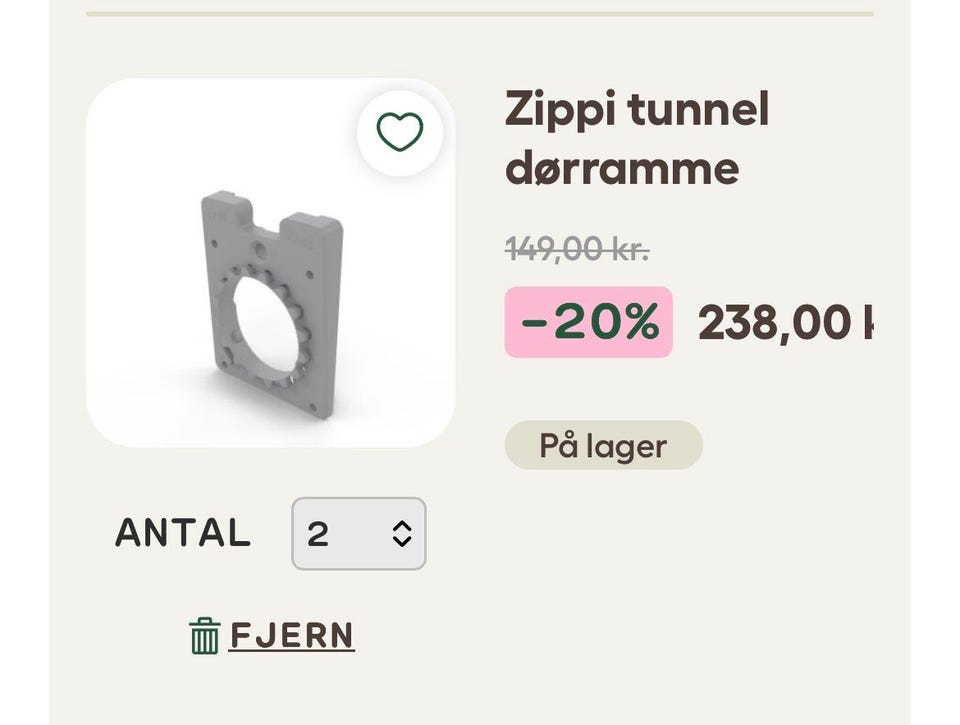This screenshot has height=725, width=960.
Task: Click the trash can icon beside FJERN
Action: pyautogui.click(x=204, y=636)
